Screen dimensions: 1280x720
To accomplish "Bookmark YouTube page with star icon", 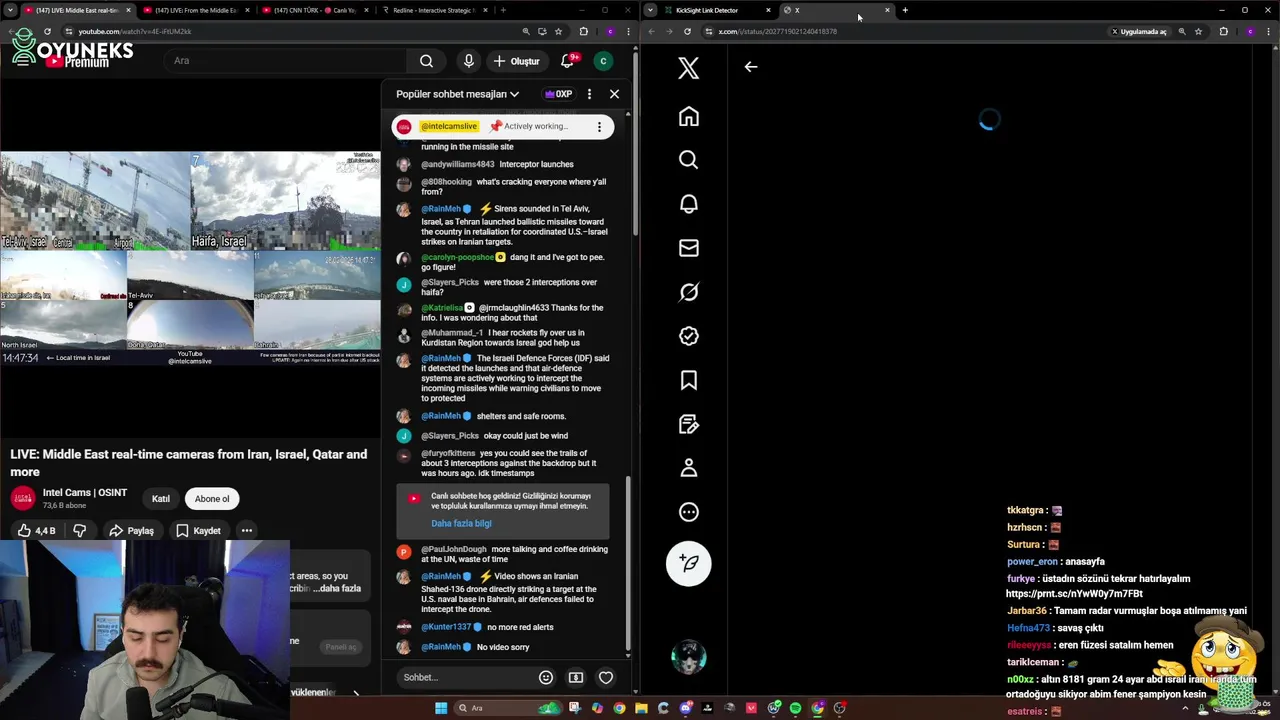I will pyautogui.click(x=558, y=31).
